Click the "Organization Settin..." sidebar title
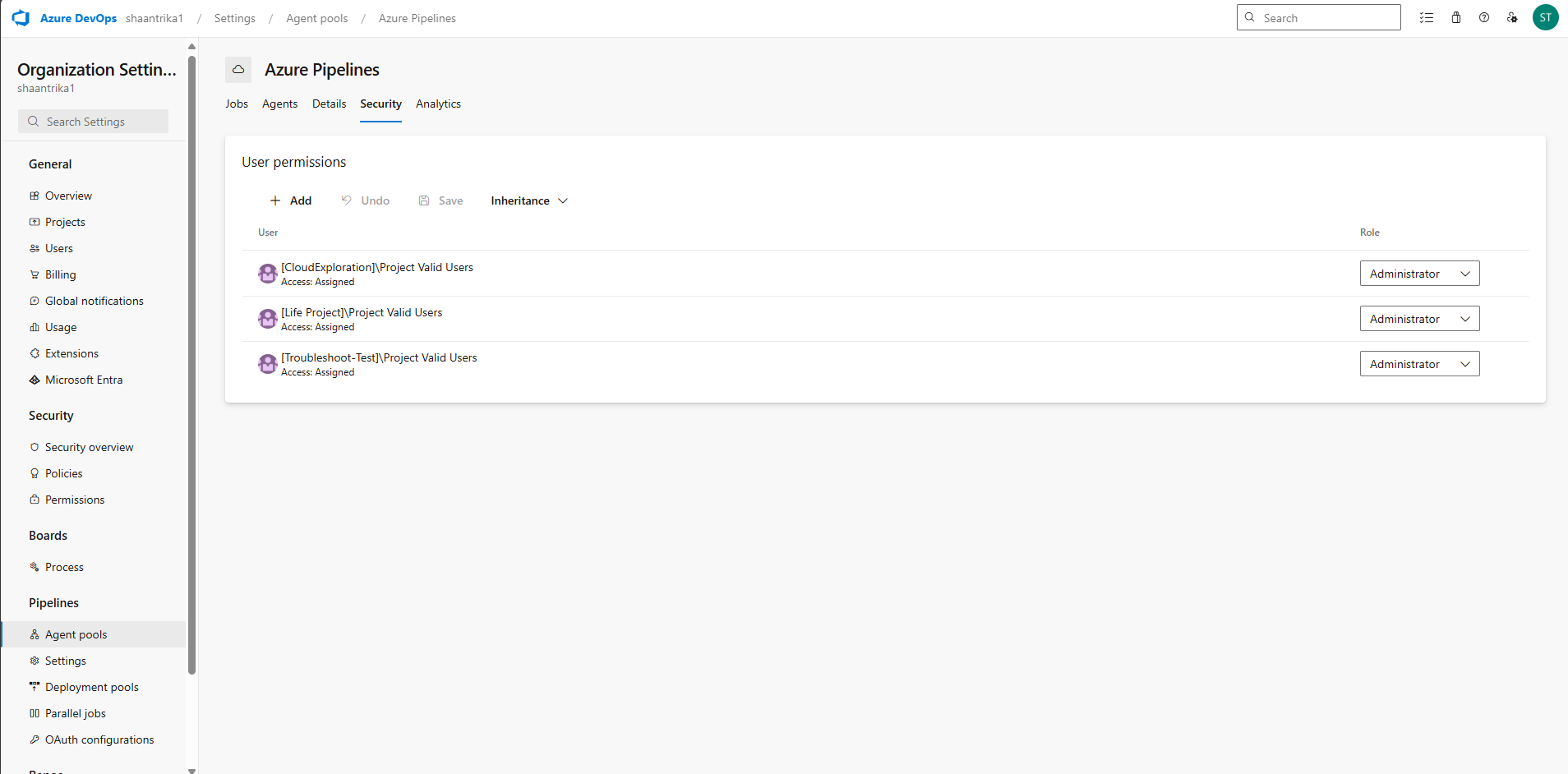Screen dimensions: 1568x774 pyautogui.click(x=97, y=70)
